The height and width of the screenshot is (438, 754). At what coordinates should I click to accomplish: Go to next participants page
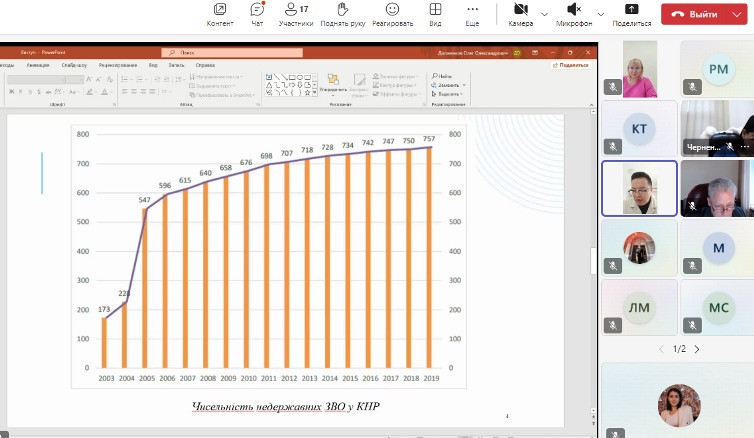697,349
